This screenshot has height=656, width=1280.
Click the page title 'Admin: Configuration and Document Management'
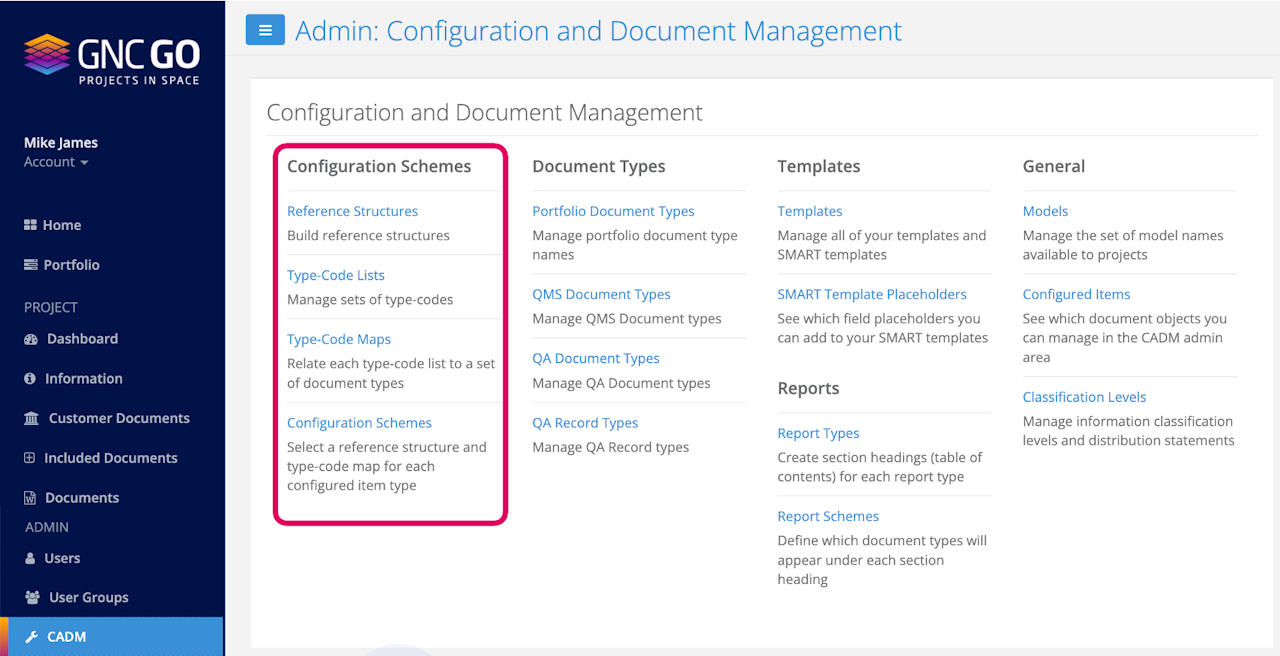598,31
